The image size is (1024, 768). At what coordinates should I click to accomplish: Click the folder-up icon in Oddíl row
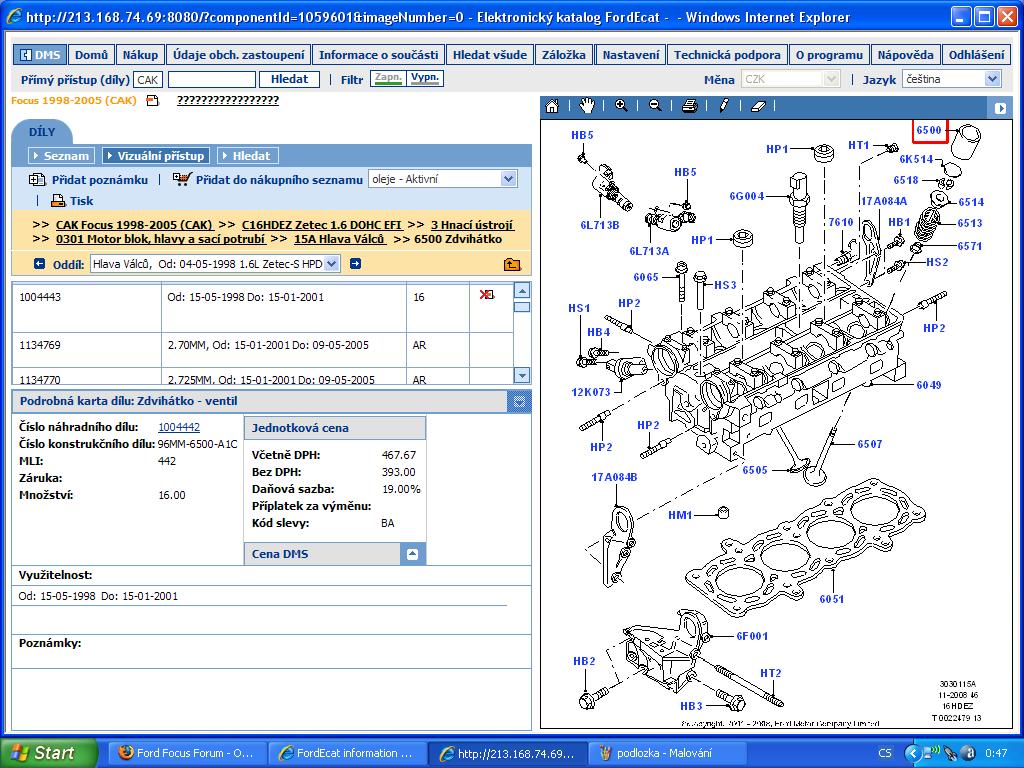pyautogui.click(x=512, y=264)
